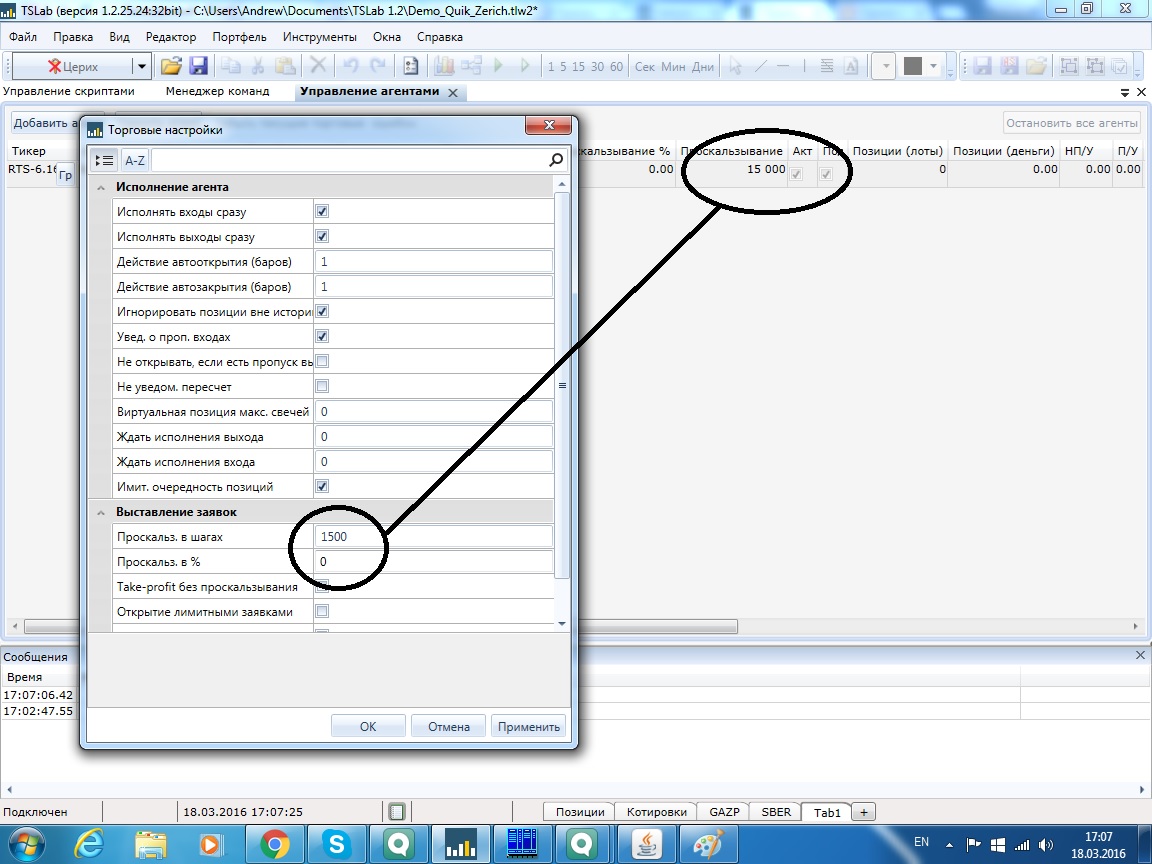Image resolution: width=1152 pixels, height=864 pixels.
Task: Click the 'Проскальз. в шагах' input field
Action: (x=433, y=537)
